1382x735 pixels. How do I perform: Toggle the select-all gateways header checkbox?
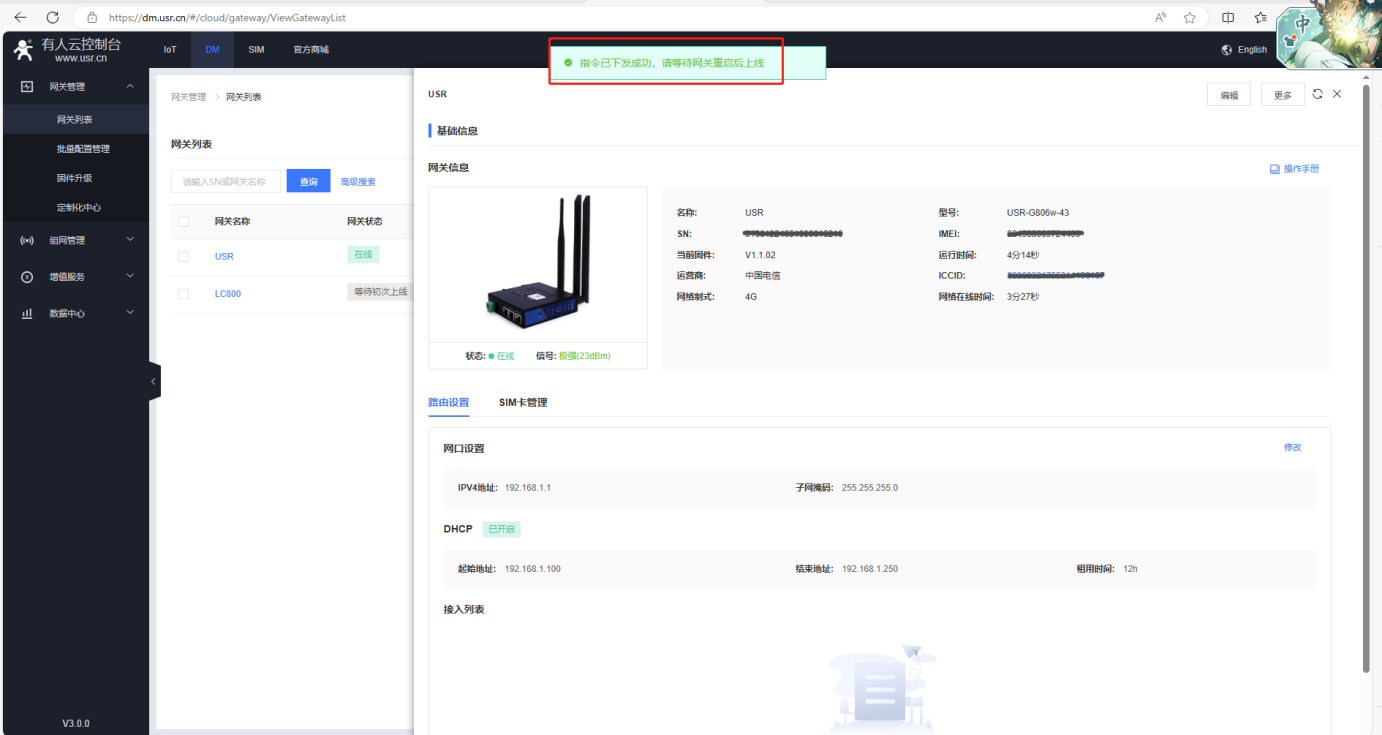(183, 221)
